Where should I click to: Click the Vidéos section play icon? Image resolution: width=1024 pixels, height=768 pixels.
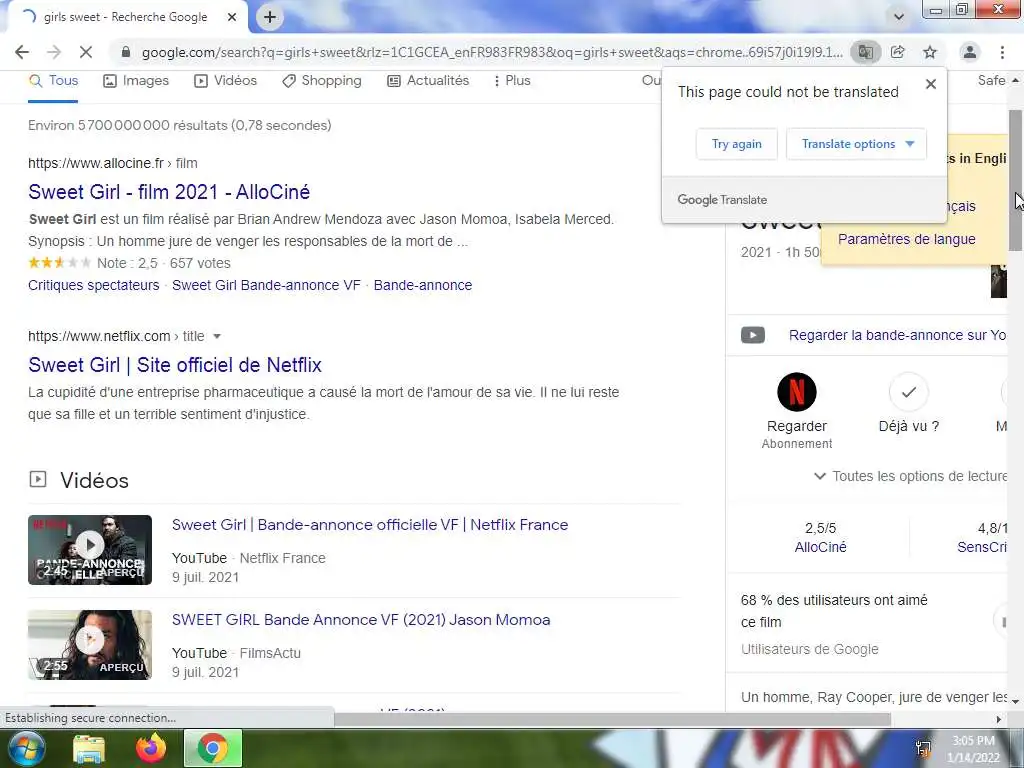[38, 480]
